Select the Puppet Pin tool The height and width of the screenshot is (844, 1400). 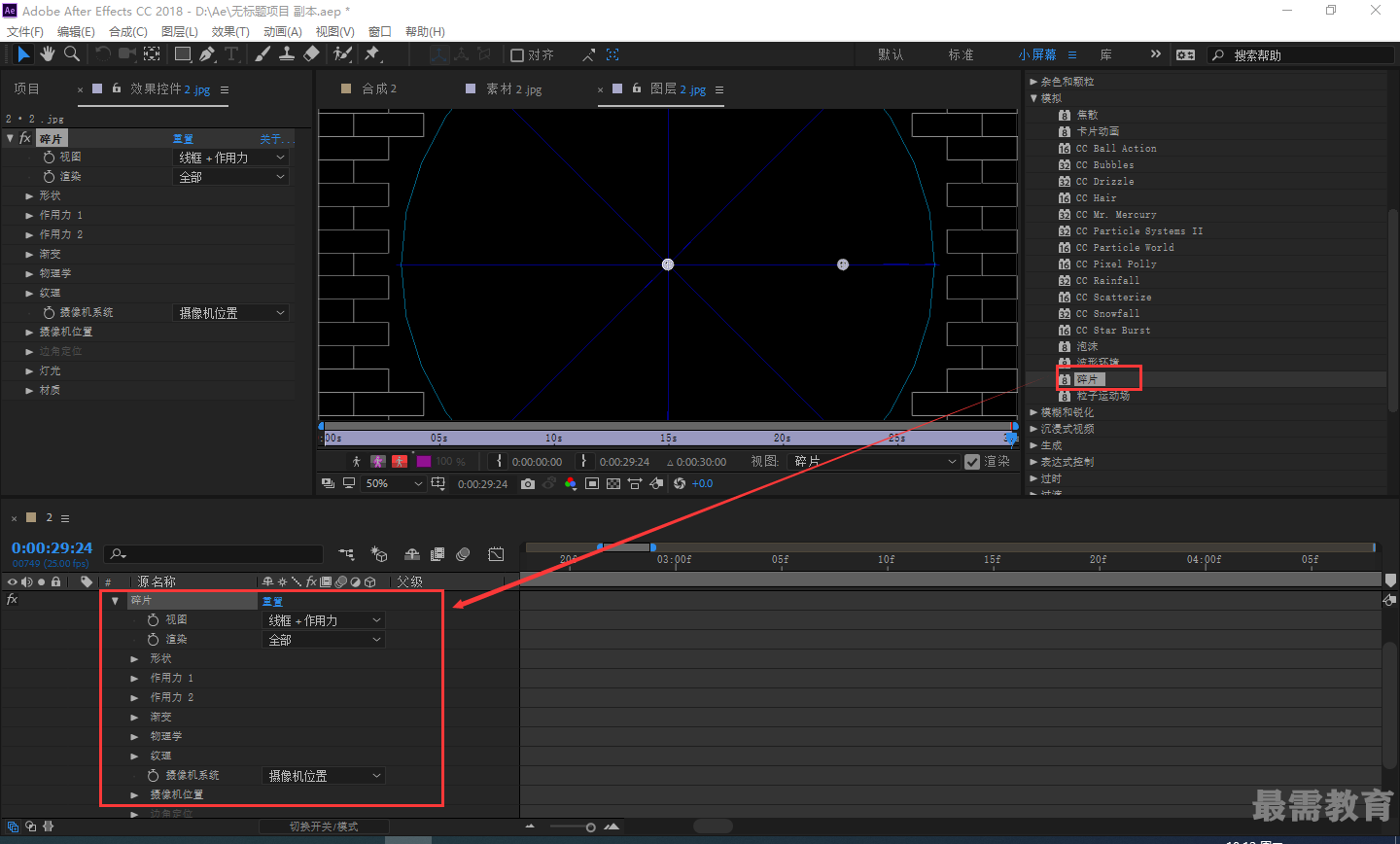tap(372, 54)
